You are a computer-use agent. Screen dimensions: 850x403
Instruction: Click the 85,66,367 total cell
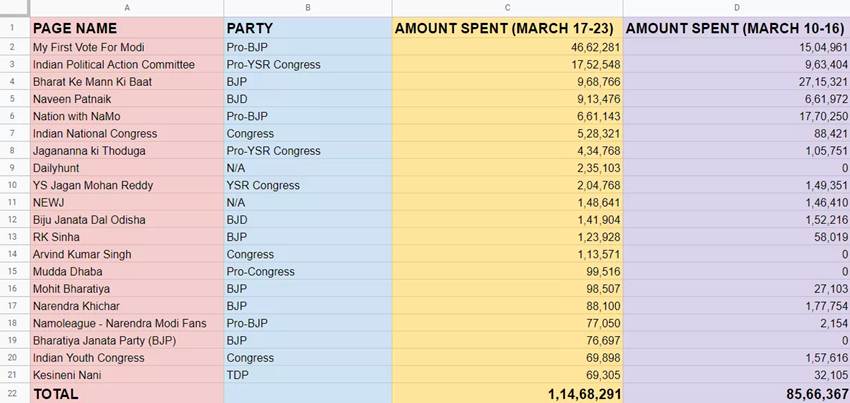click(736, 394)
